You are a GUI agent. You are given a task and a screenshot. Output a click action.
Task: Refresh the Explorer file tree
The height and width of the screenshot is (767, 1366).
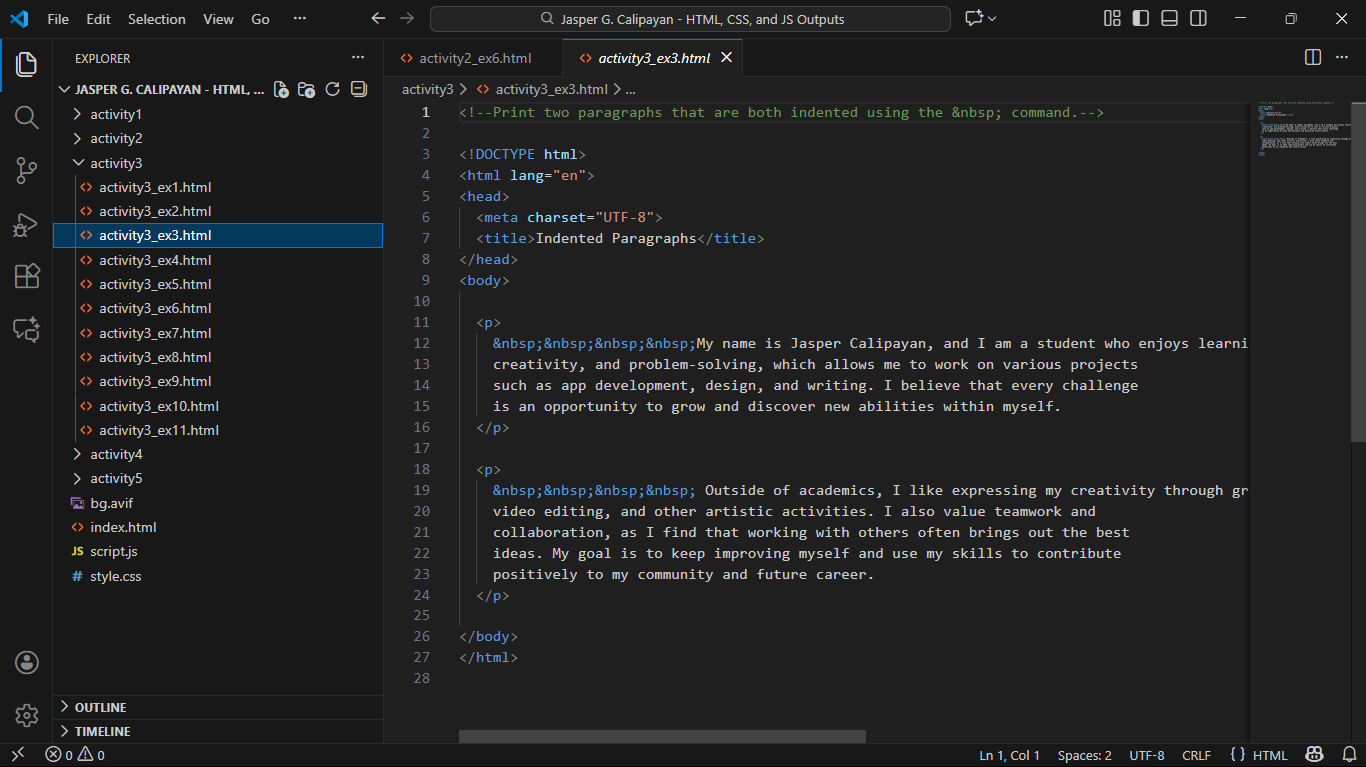333,90
